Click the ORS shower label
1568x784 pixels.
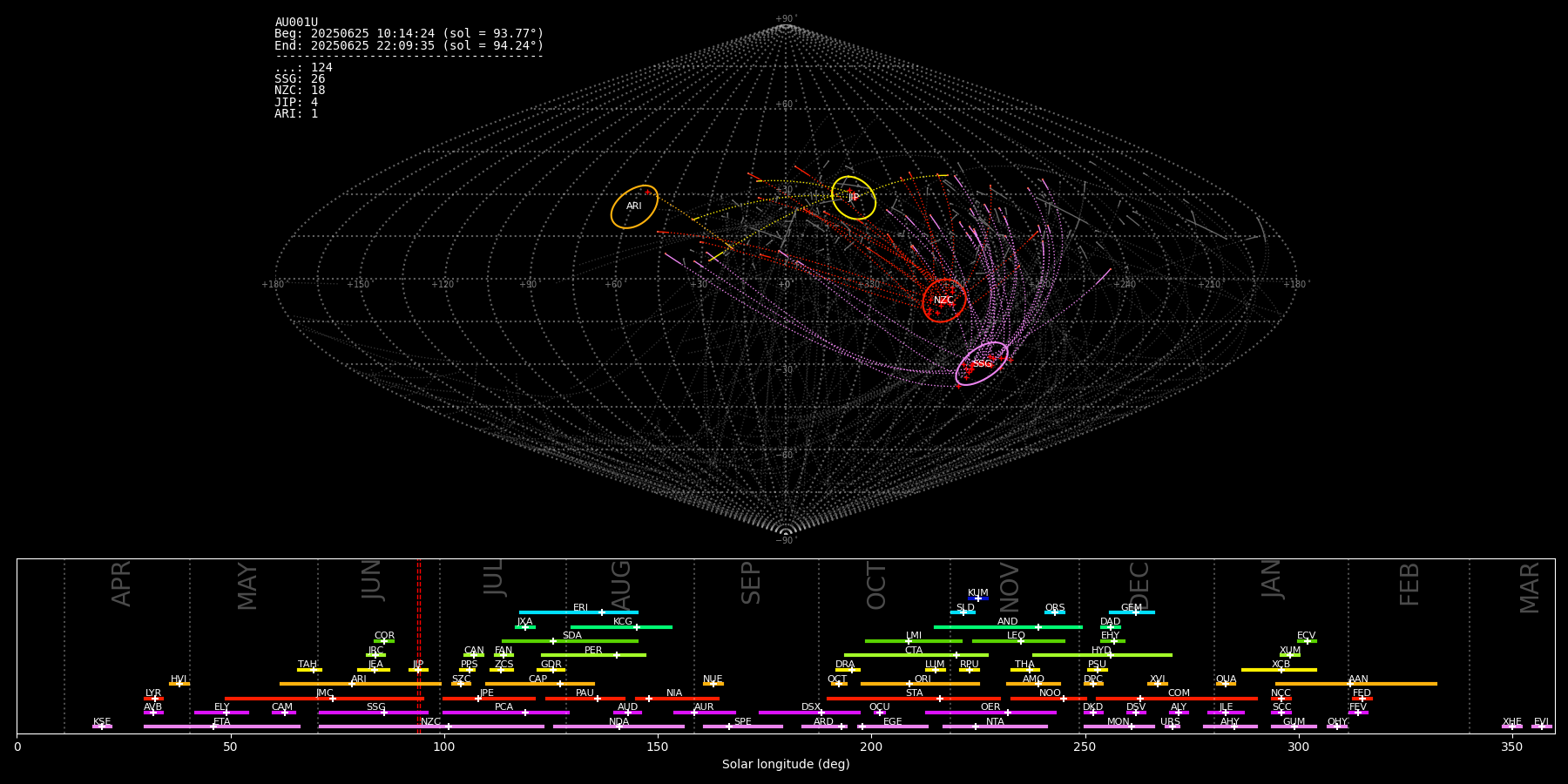[1055, 608]
